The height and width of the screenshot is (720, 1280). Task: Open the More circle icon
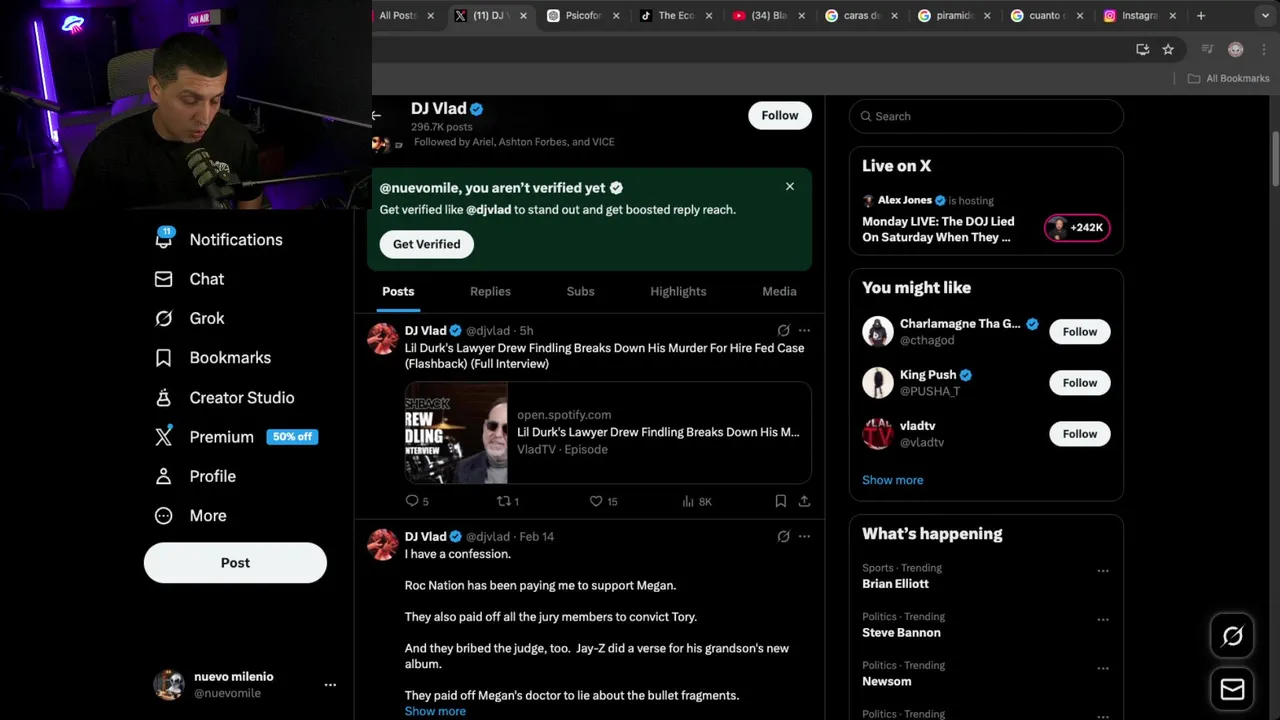(x=164, y=516)
